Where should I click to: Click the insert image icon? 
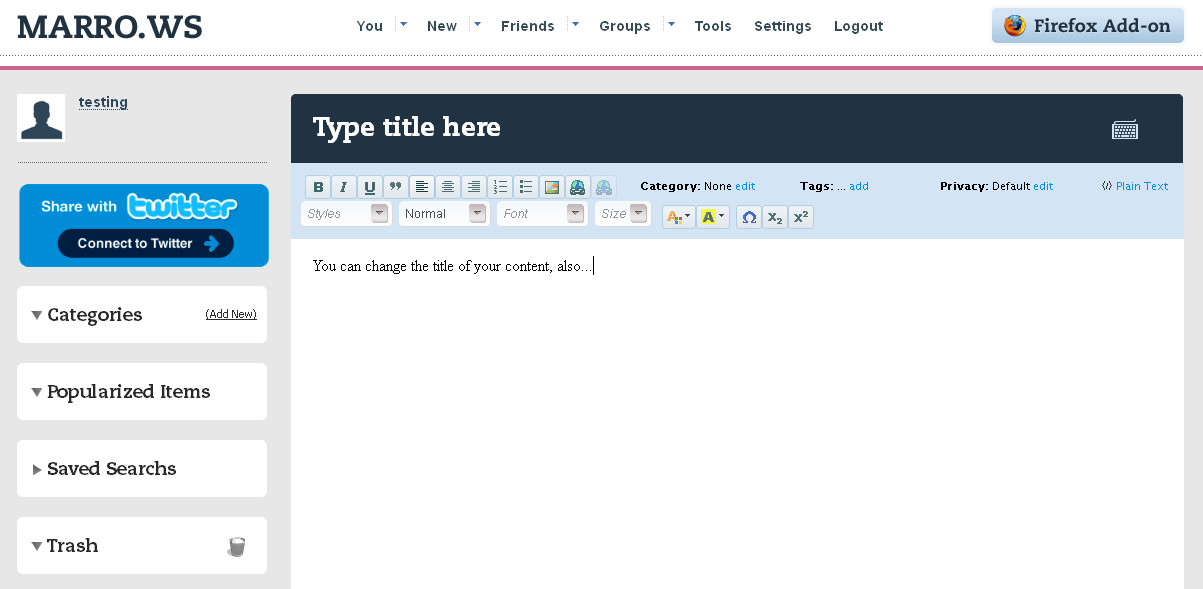(552, 187)
